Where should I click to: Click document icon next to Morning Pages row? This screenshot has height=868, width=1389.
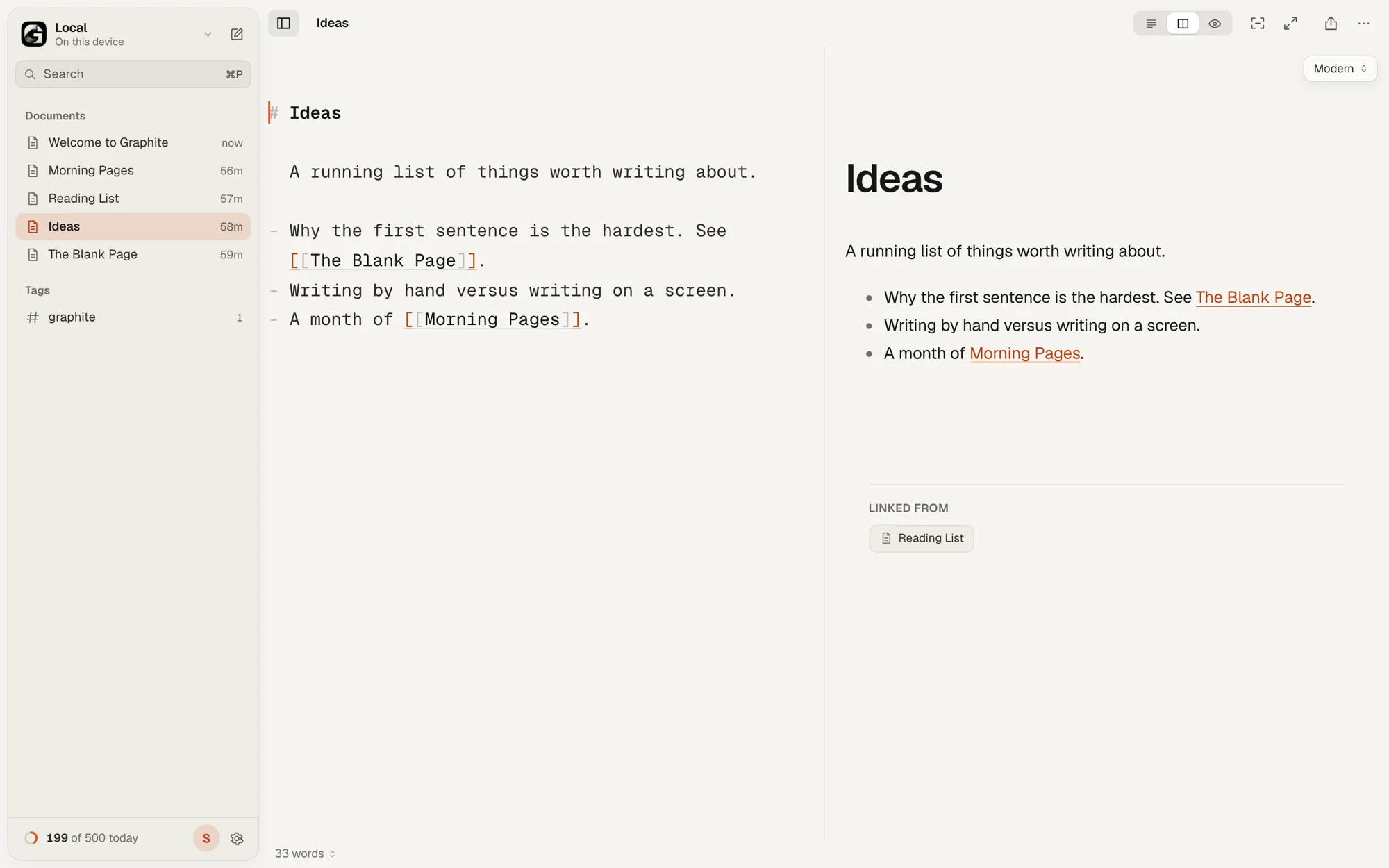(33, 171)
